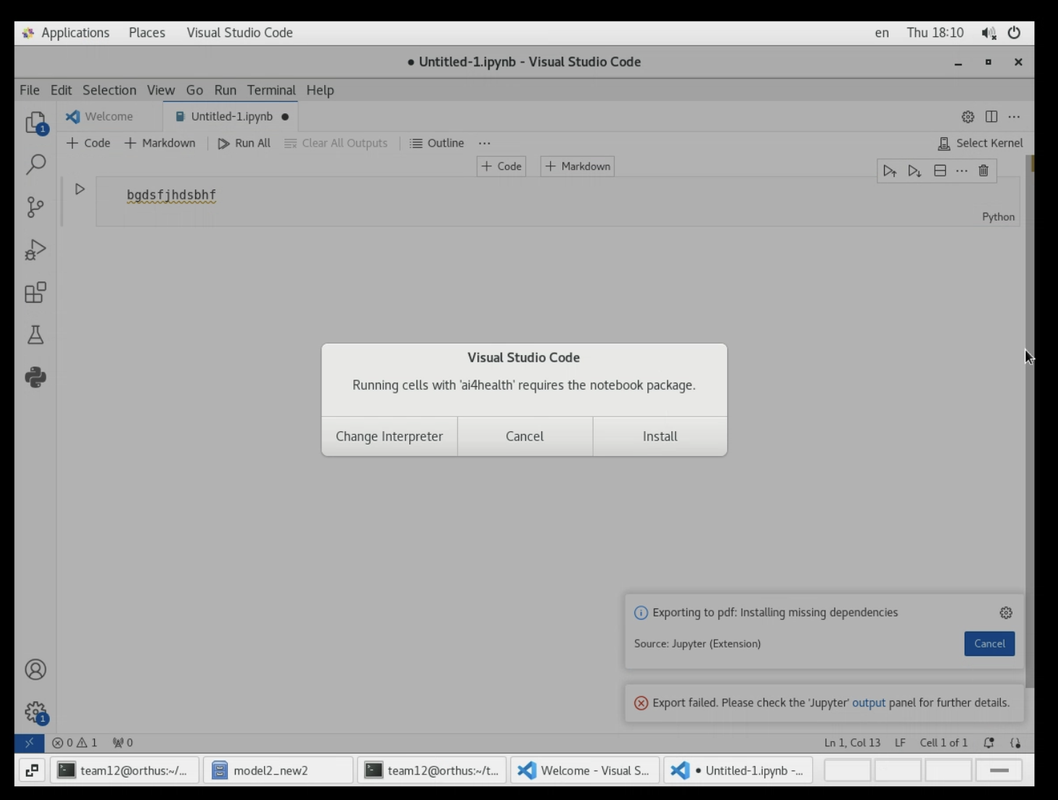This screenshot has width=1058, height=800.
Task: Click the ports forwarded status item
Action: (123, 743)
